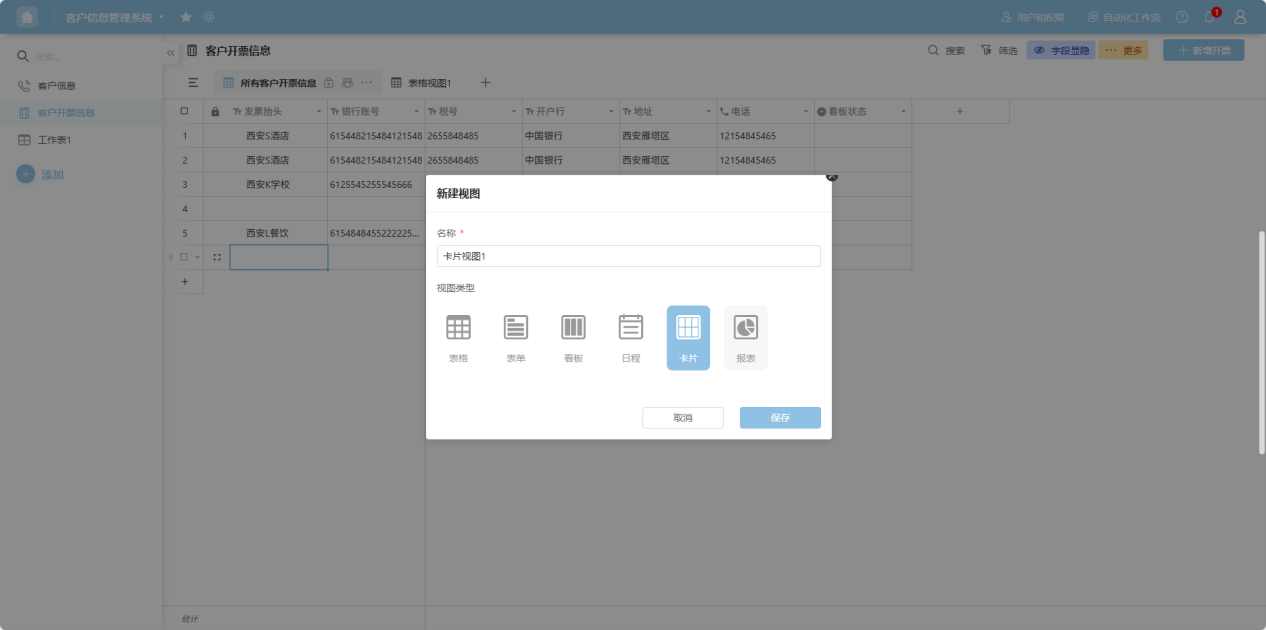
Task: Close the 新建视图 dialog
Action: (x=831, y=176)
